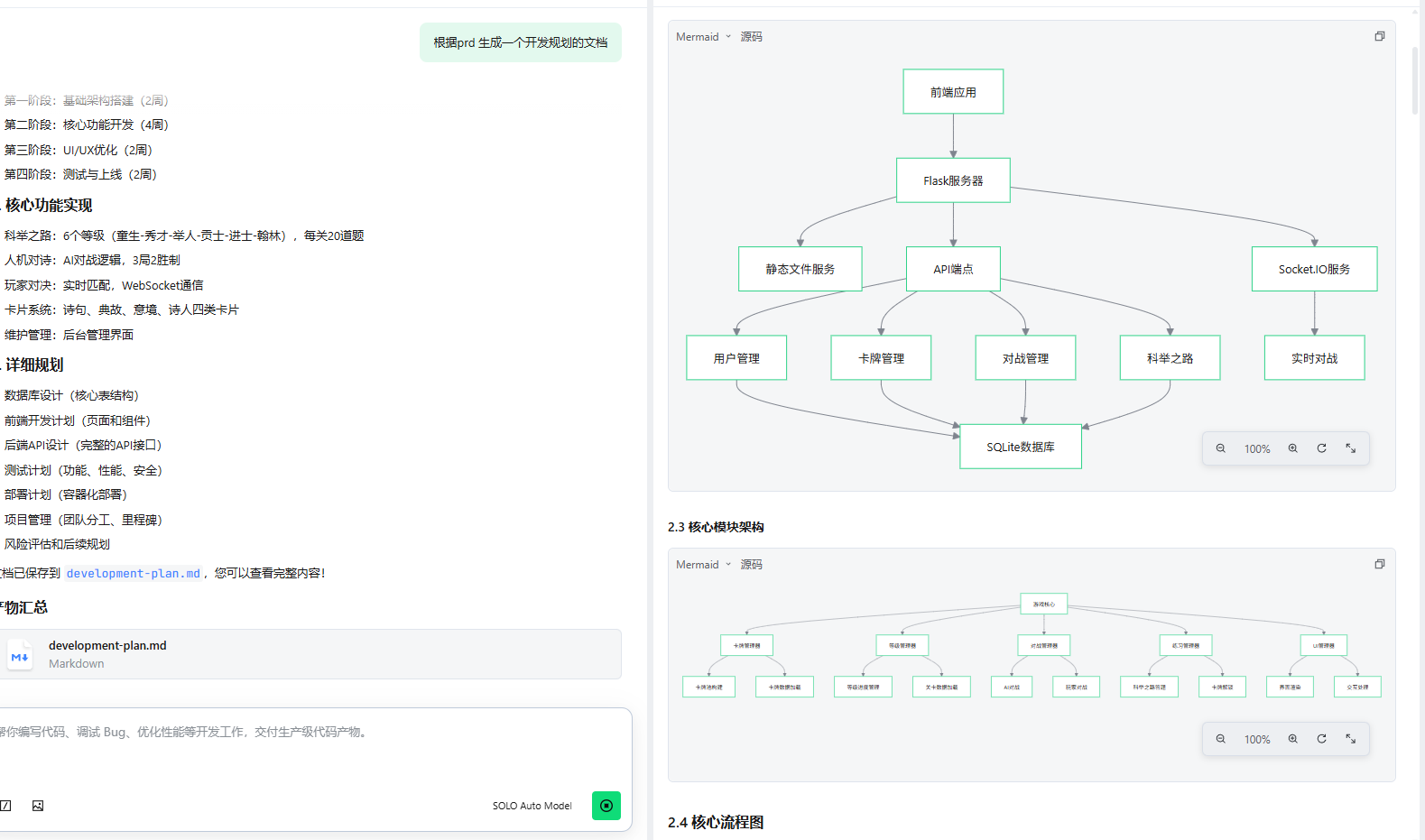Copy the 核心模块架构 diagram code

[x=1379, y=565]
